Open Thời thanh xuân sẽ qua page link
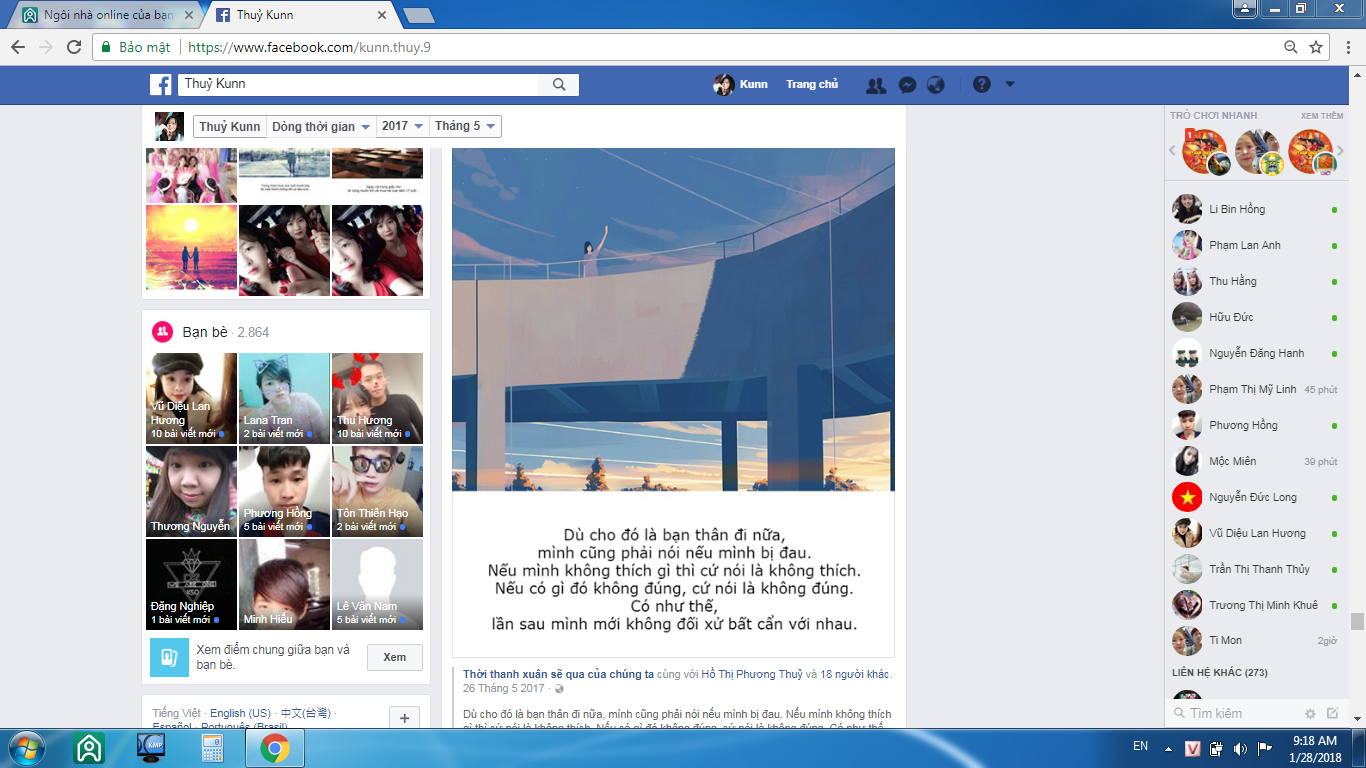The image size is (1366, 768). coord(558,674)
